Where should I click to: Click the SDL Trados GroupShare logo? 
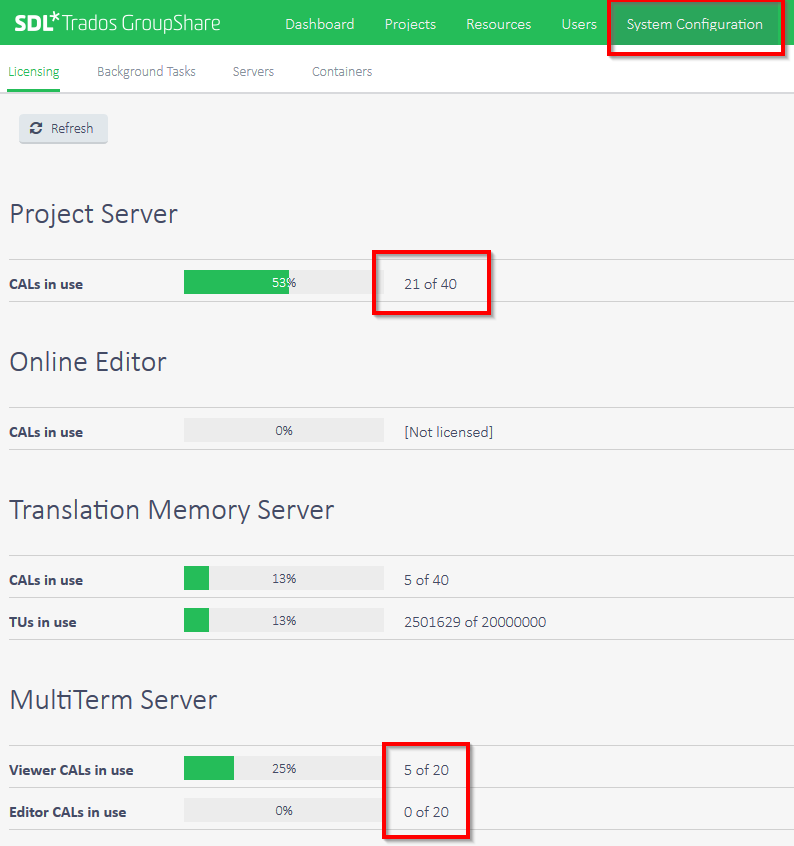click(117, 24)
